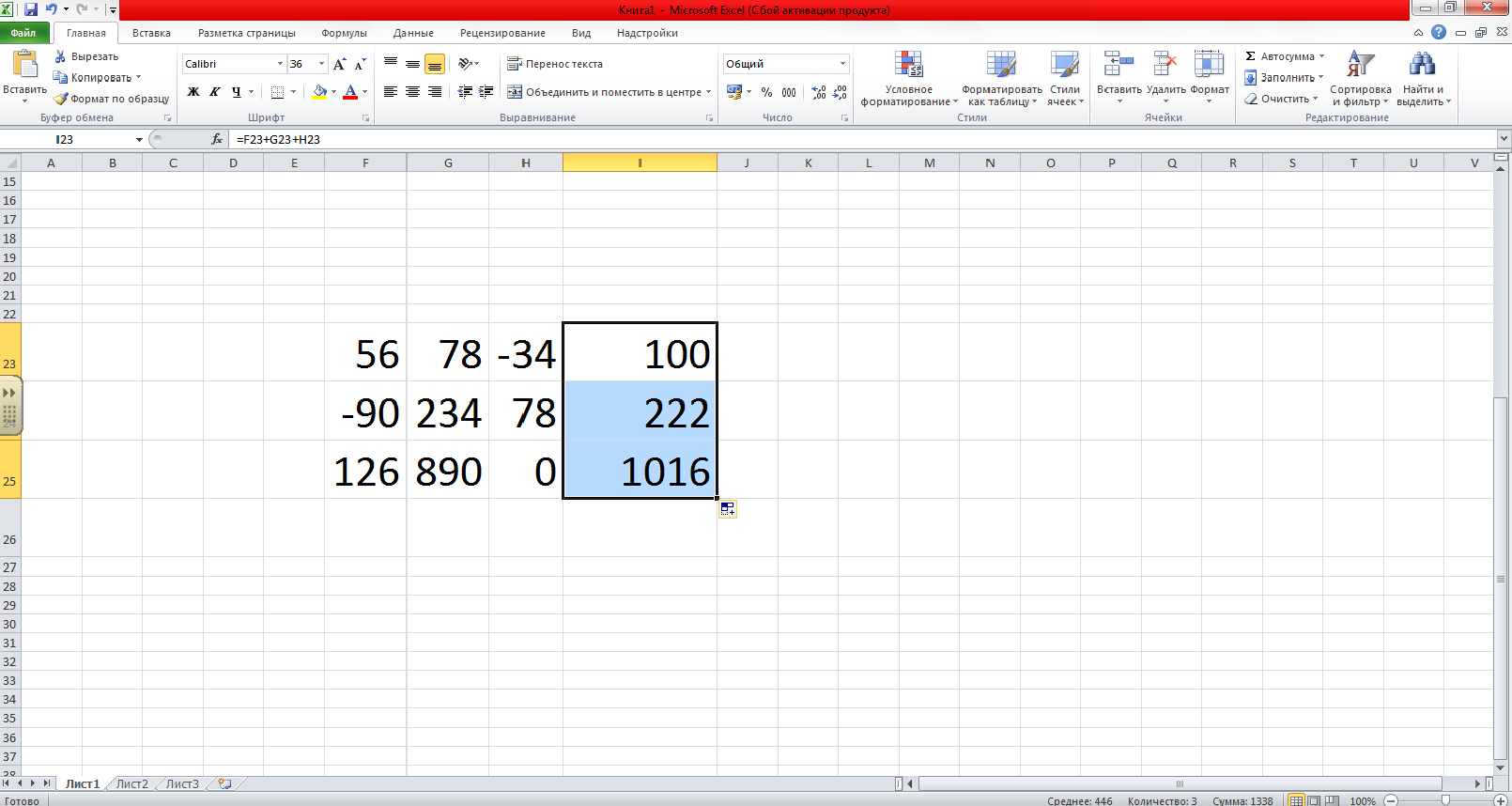1512x806 pixels.
Task: Open the font size dropdown (36)
Action: [x=321, y=64]
